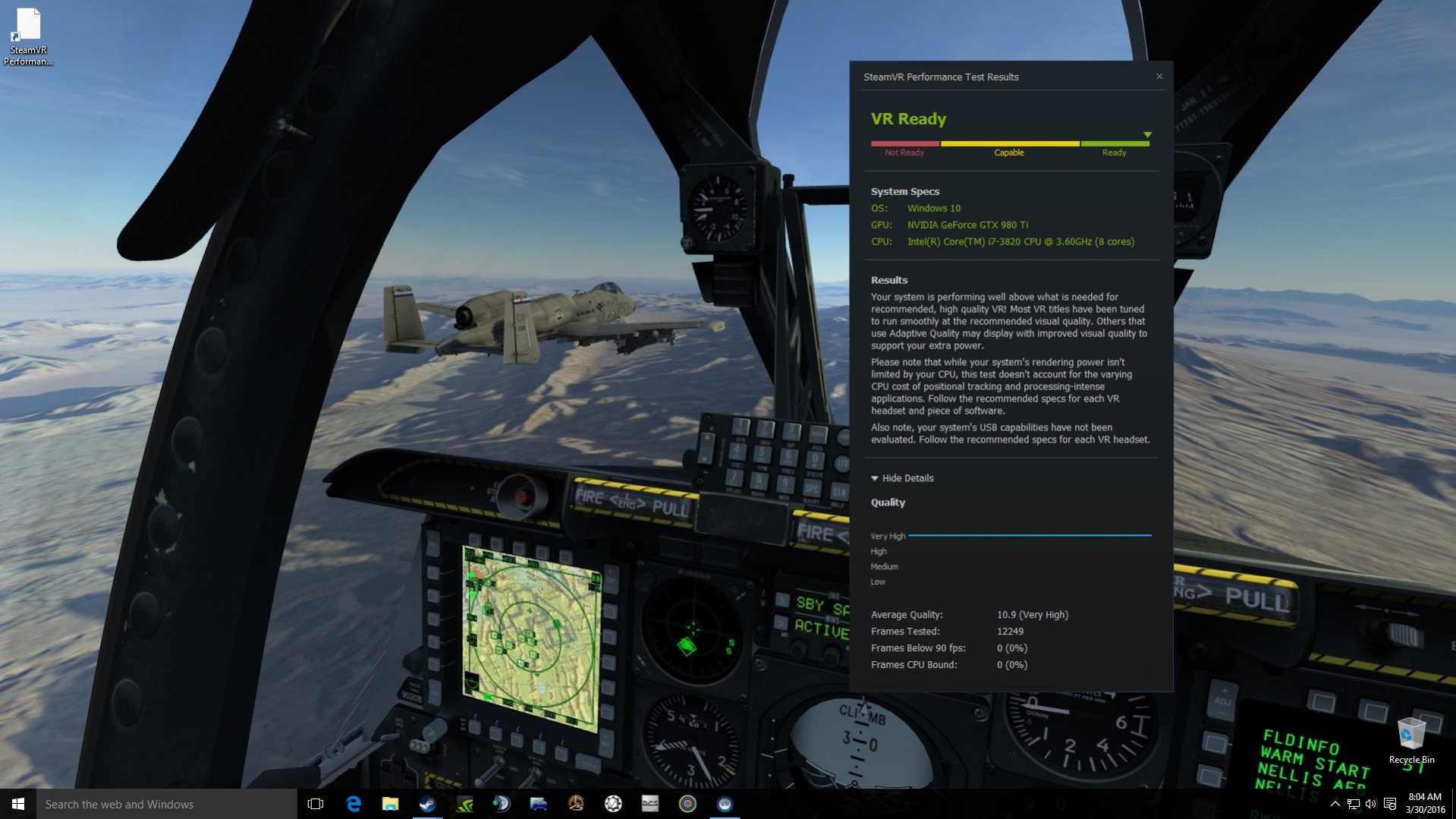Screen dimensions: 1456x819
Task: Switch to the Steam taskbar app
Action: pyautogui.click(x=427, y=804)
